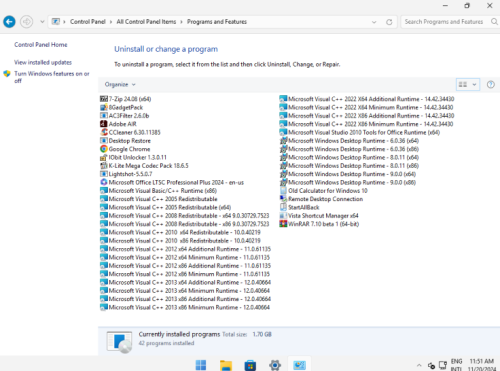Image resolution: width=500 pixels, height=371 pixels.
Task: Click Microsoft Office LTSC Professional Plus icon
Action: [x=104, y=182]
